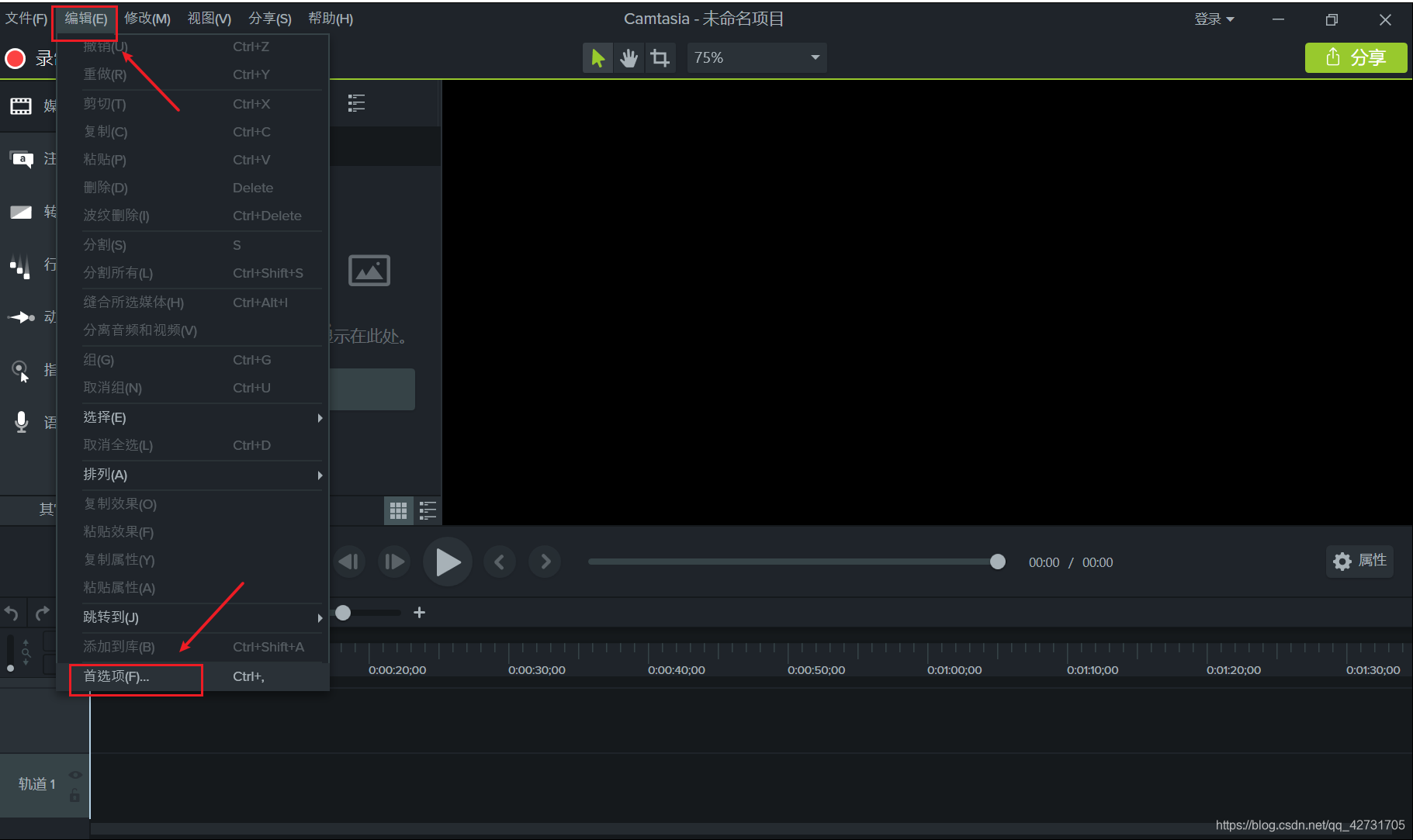1413x840 pixels.
Task: Open the Modify menu
Action: (x=147, y=19)
